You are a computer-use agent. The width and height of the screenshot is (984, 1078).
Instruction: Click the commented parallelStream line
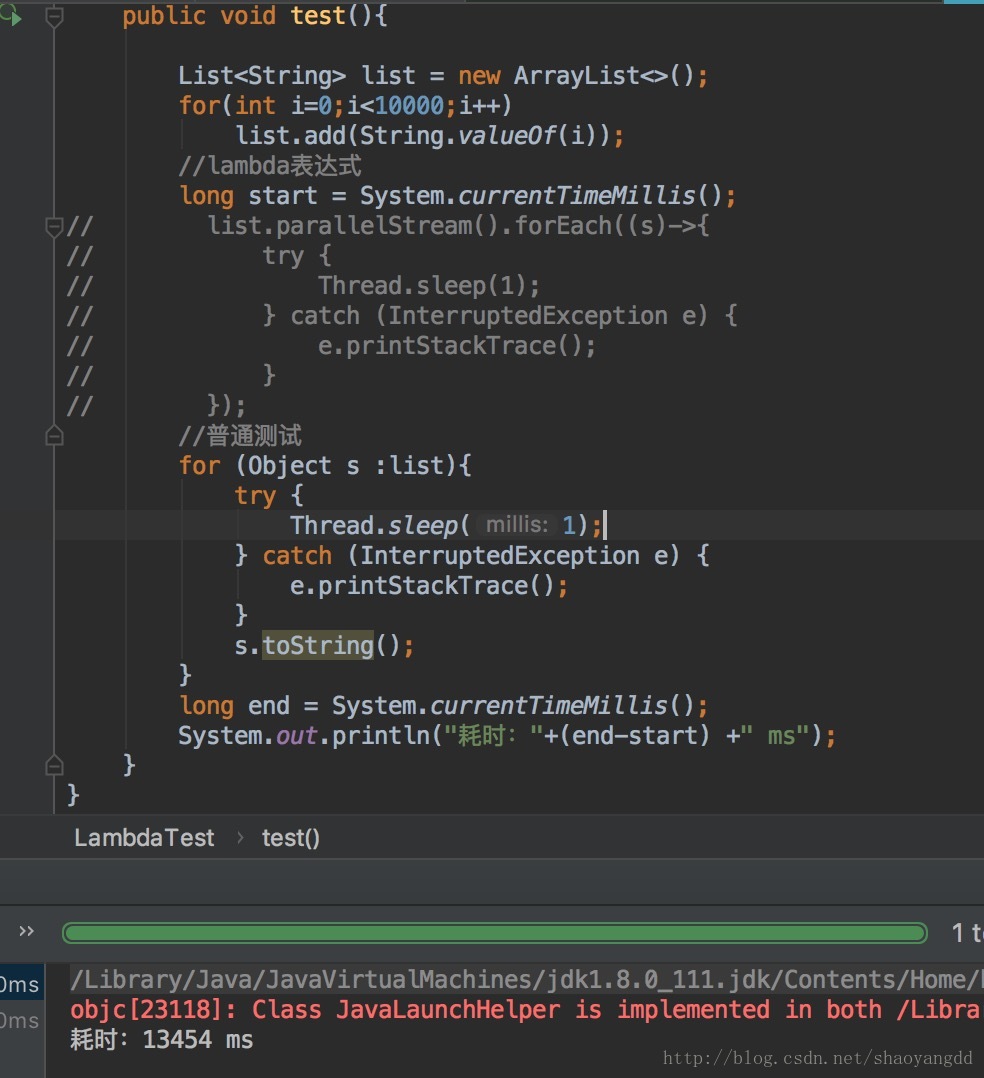(x=458, y=226)
